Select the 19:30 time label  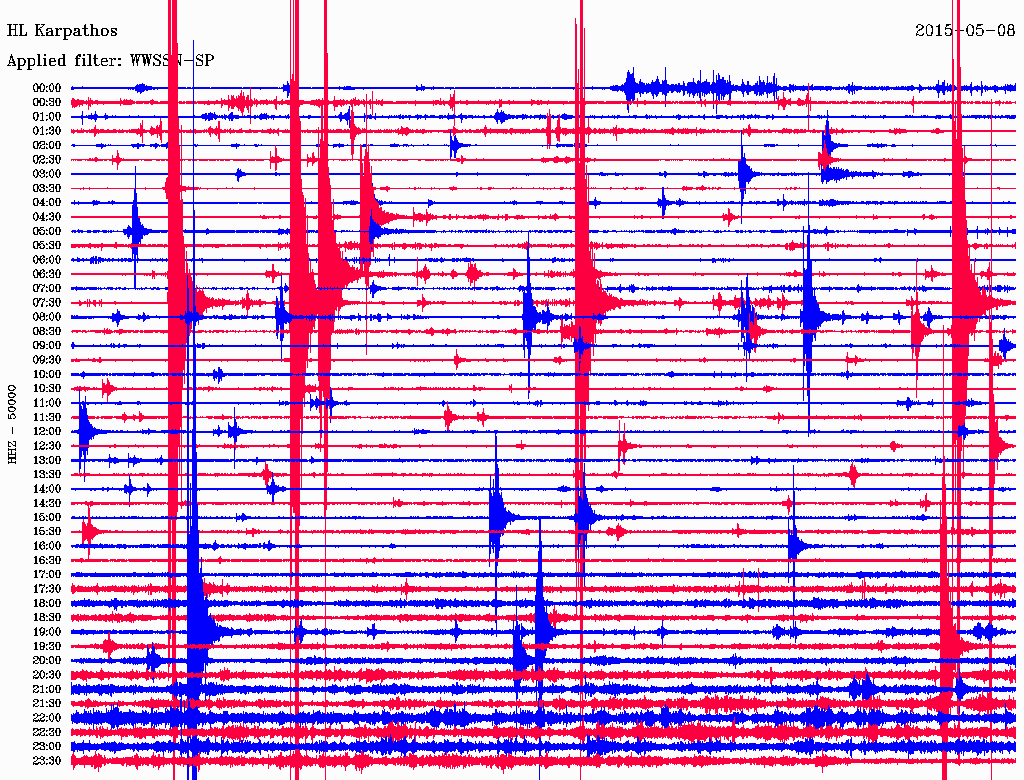pyautogui.click(x=47, y=647)
